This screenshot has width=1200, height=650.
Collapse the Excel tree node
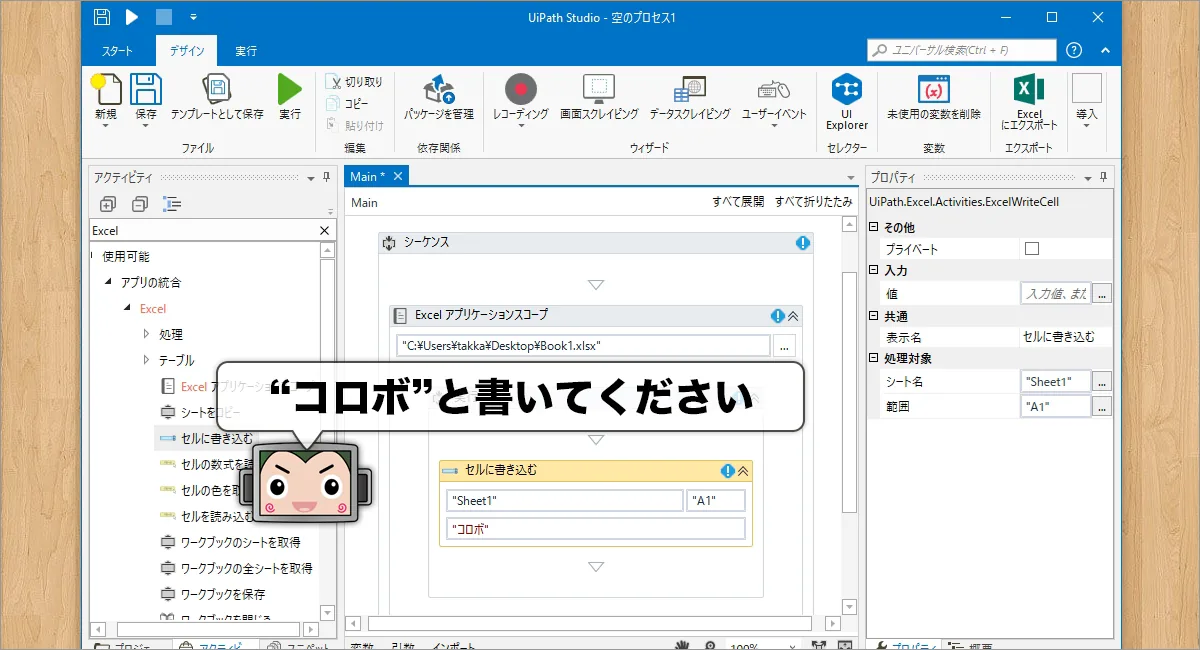(x=127, y=308)
